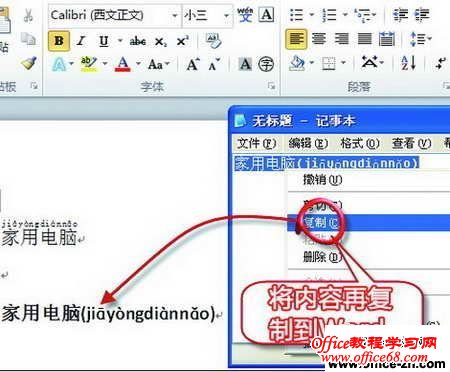Image resolution: width=450 pixels, height=372 pixels.
Task: Open Notepad 查看(V) menu
Action: (x=411, y=143)
